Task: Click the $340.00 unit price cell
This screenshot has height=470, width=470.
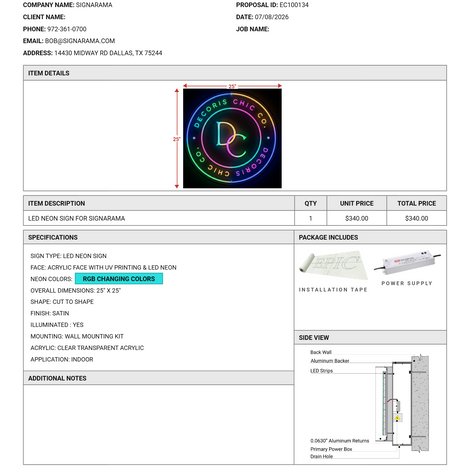Action: [x=357, y=218]
